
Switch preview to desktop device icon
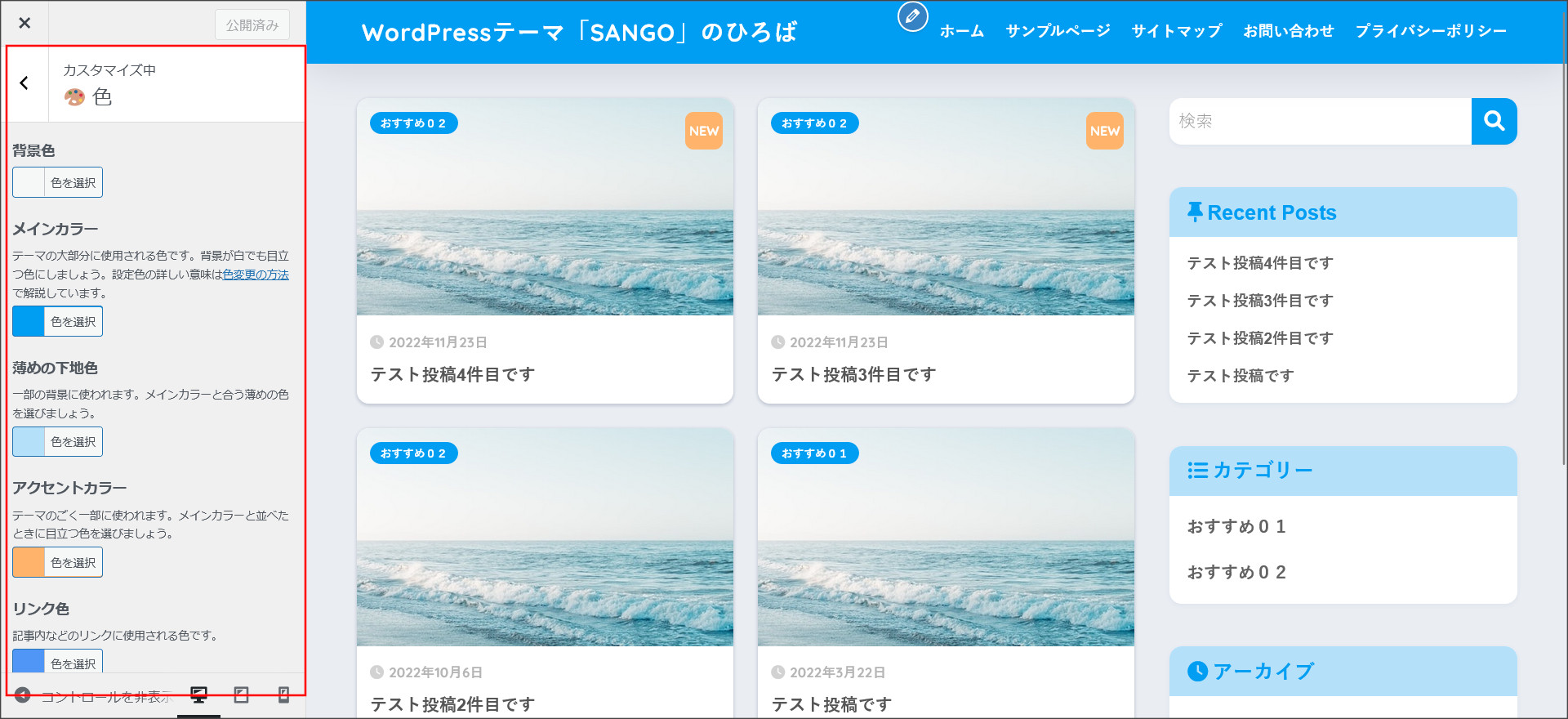(198, 695)
